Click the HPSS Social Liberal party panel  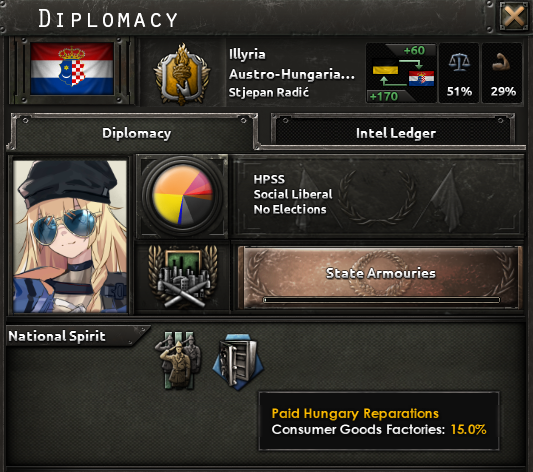coord(379,194)
